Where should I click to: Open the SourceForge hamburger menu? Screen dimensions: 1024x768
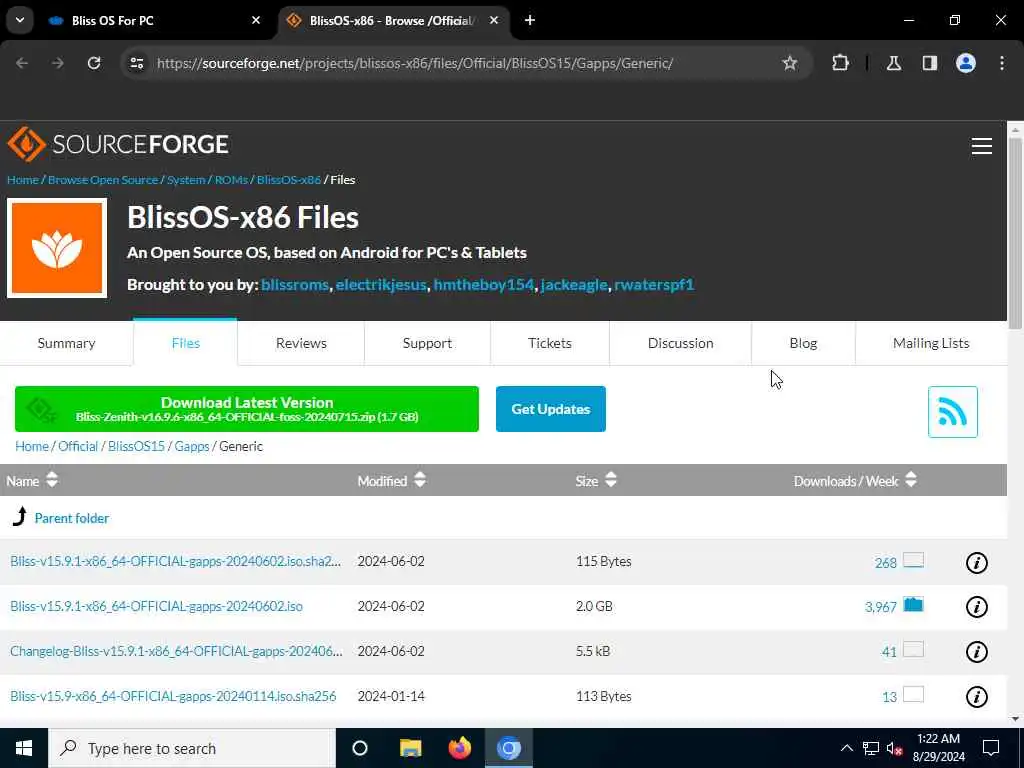coord(982,146)
